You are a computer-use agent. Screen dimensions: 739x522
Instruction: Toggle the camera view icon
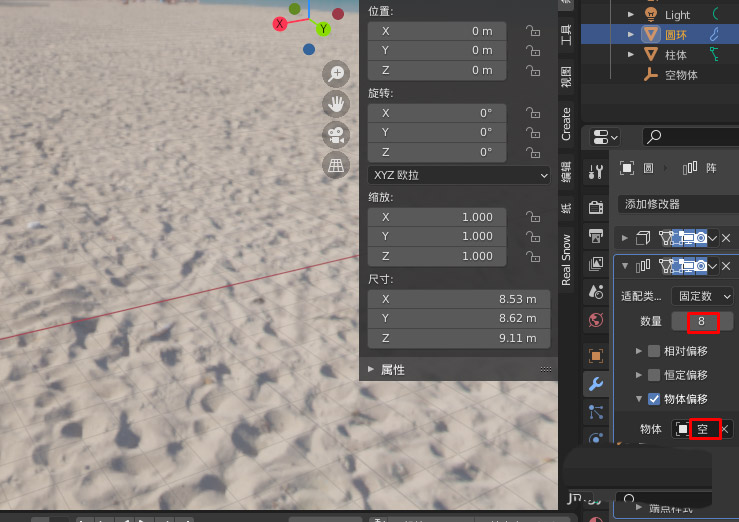336,135
